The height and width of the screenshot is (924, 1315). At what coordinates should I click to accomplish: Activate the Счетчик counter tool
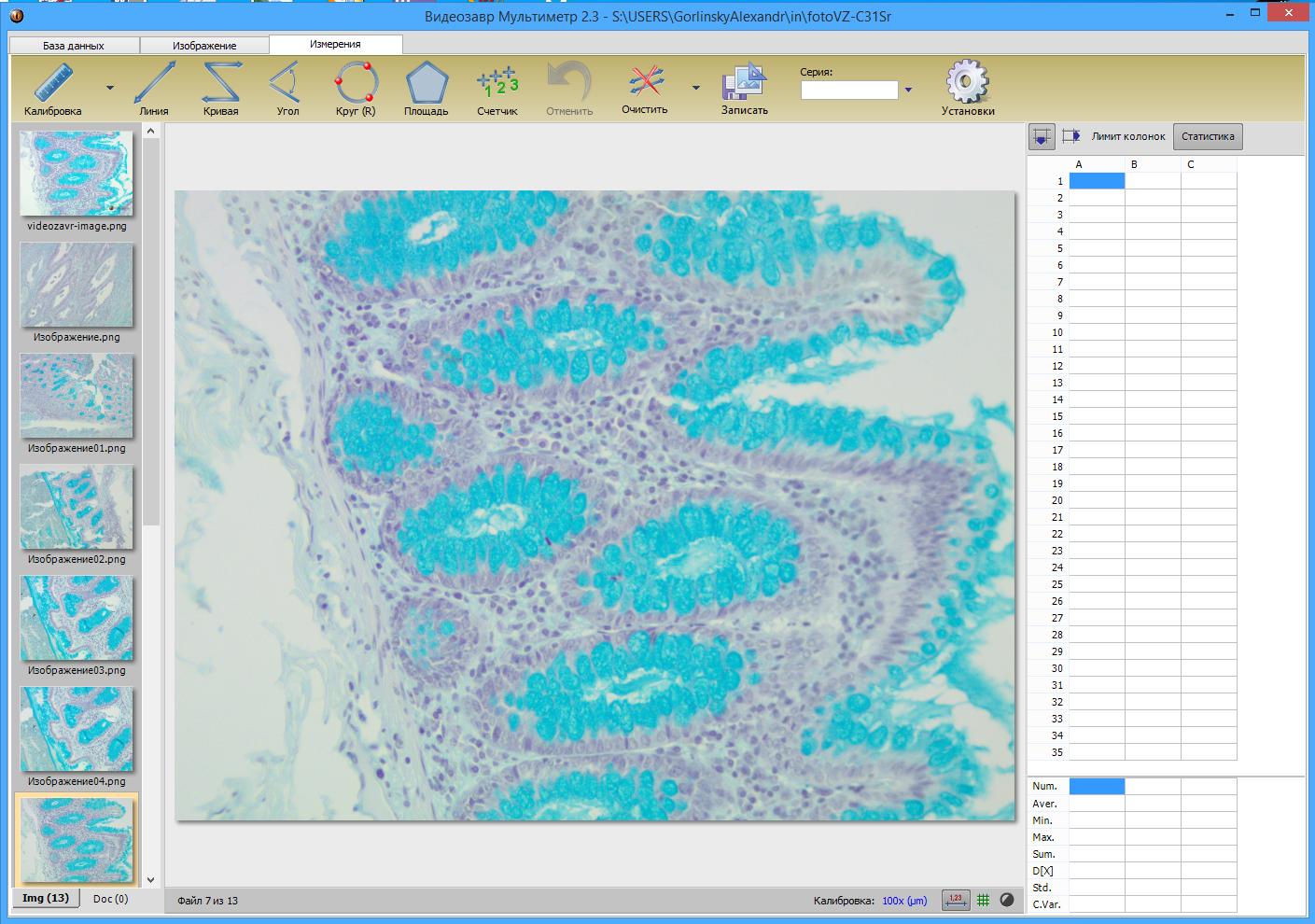(x=497, y=89)
